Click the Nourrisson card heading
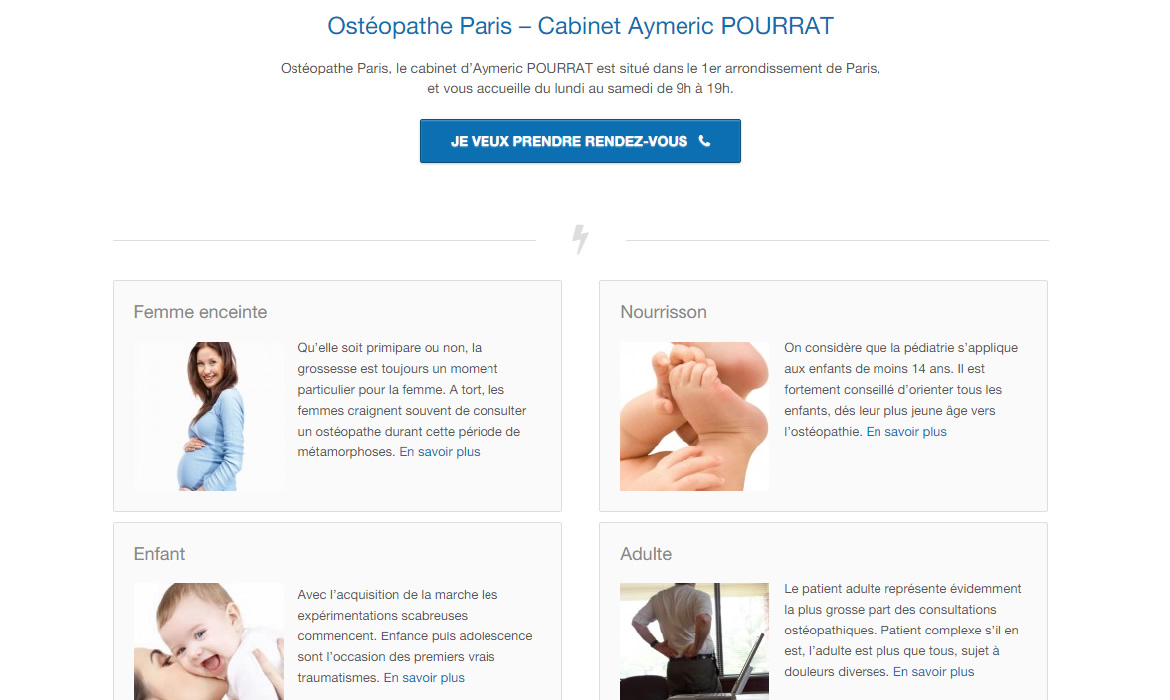Image resolution: width=1170 pixels, height=700 pixels. [x=663, y=312]
